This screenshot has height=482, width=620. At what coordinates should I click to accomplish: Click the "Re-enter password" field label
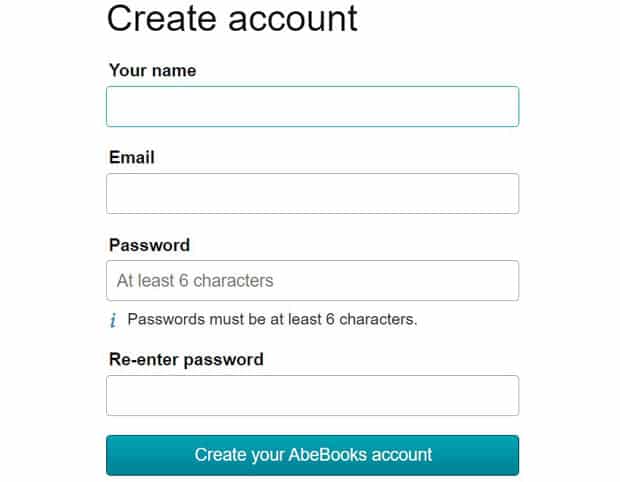[186, 360]
